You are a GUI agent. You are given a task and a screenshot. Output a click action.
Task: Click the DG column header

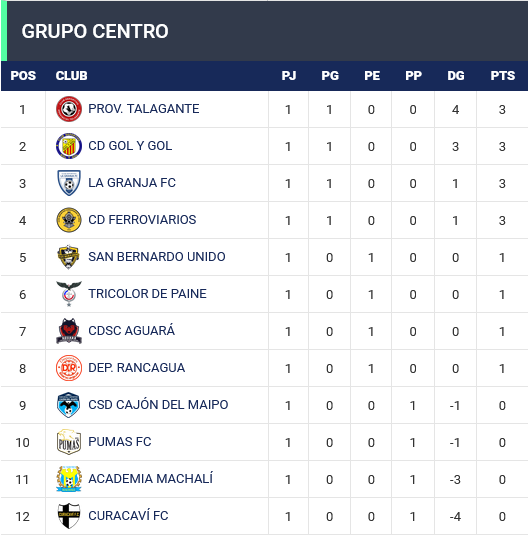[456, 76]
